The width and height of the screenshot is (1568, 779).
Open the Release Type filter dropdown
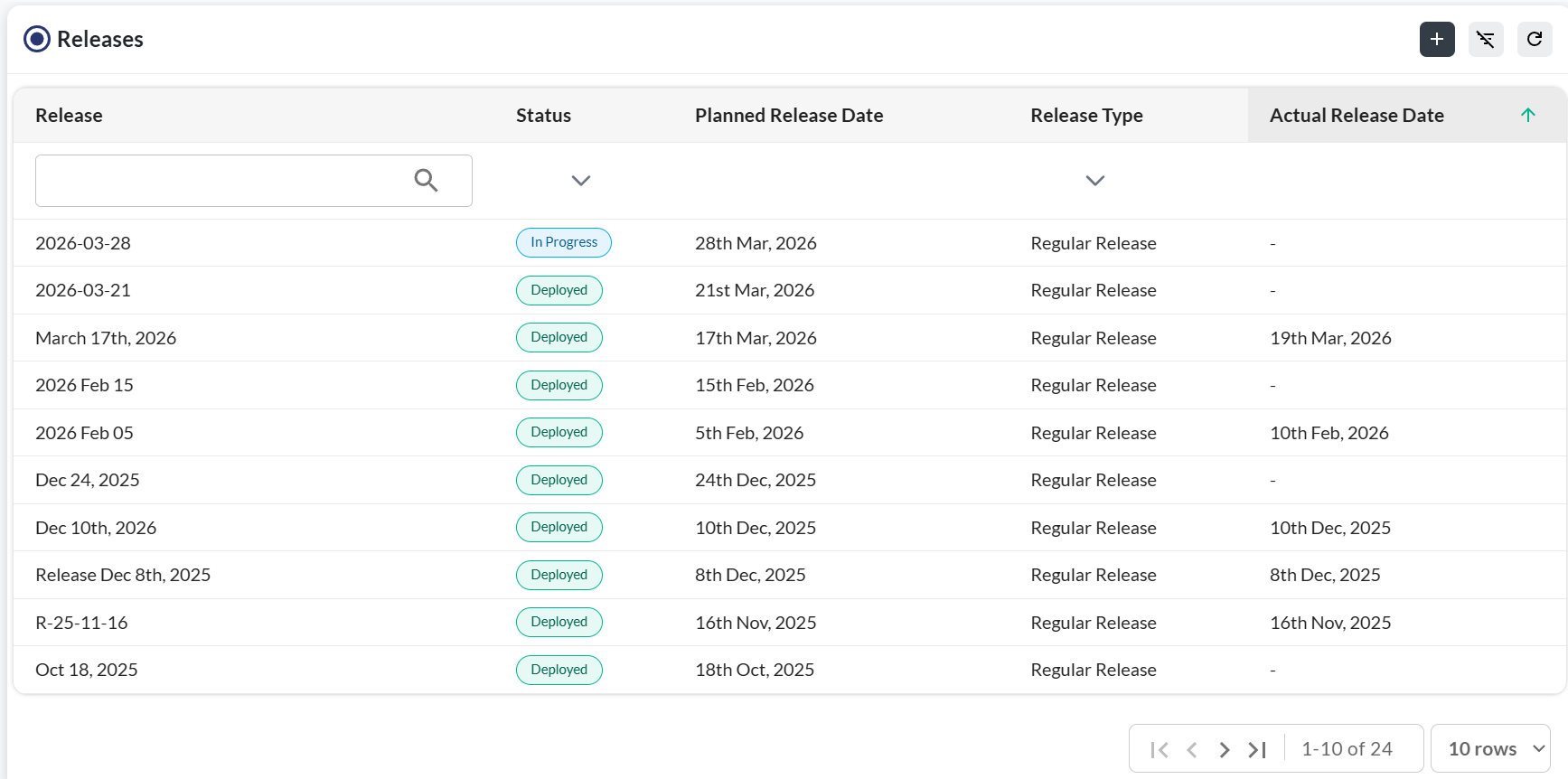click(1095, 181)
